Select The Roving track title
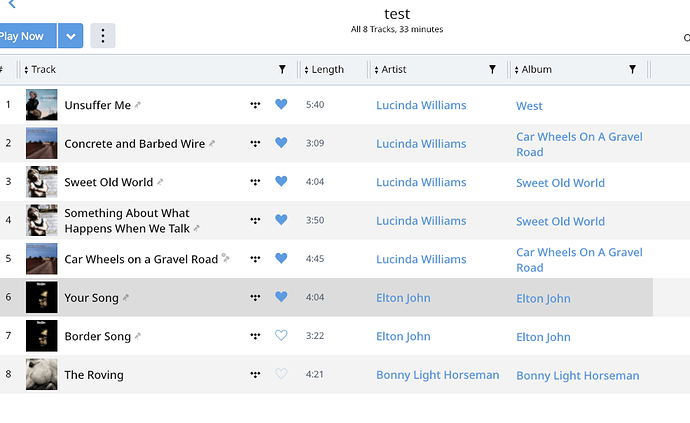 [94, 375]
